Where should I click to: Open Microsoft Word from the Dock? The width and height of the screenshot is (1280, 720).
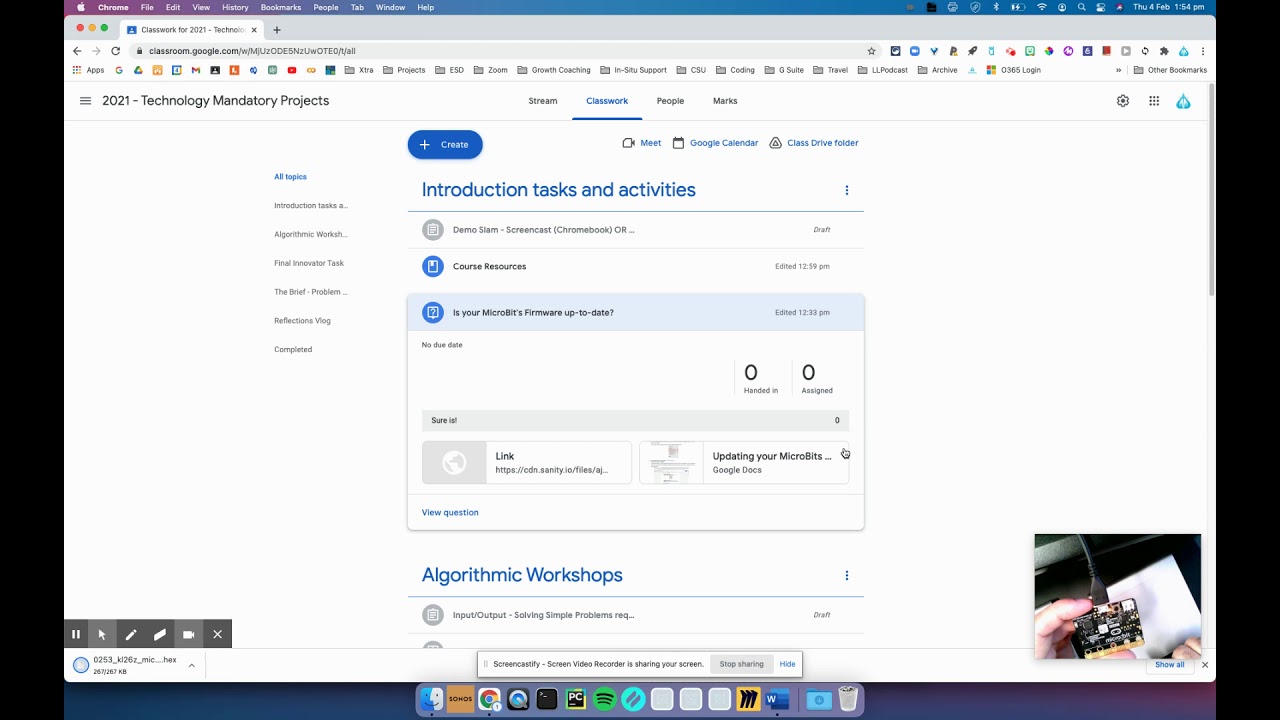778,700
